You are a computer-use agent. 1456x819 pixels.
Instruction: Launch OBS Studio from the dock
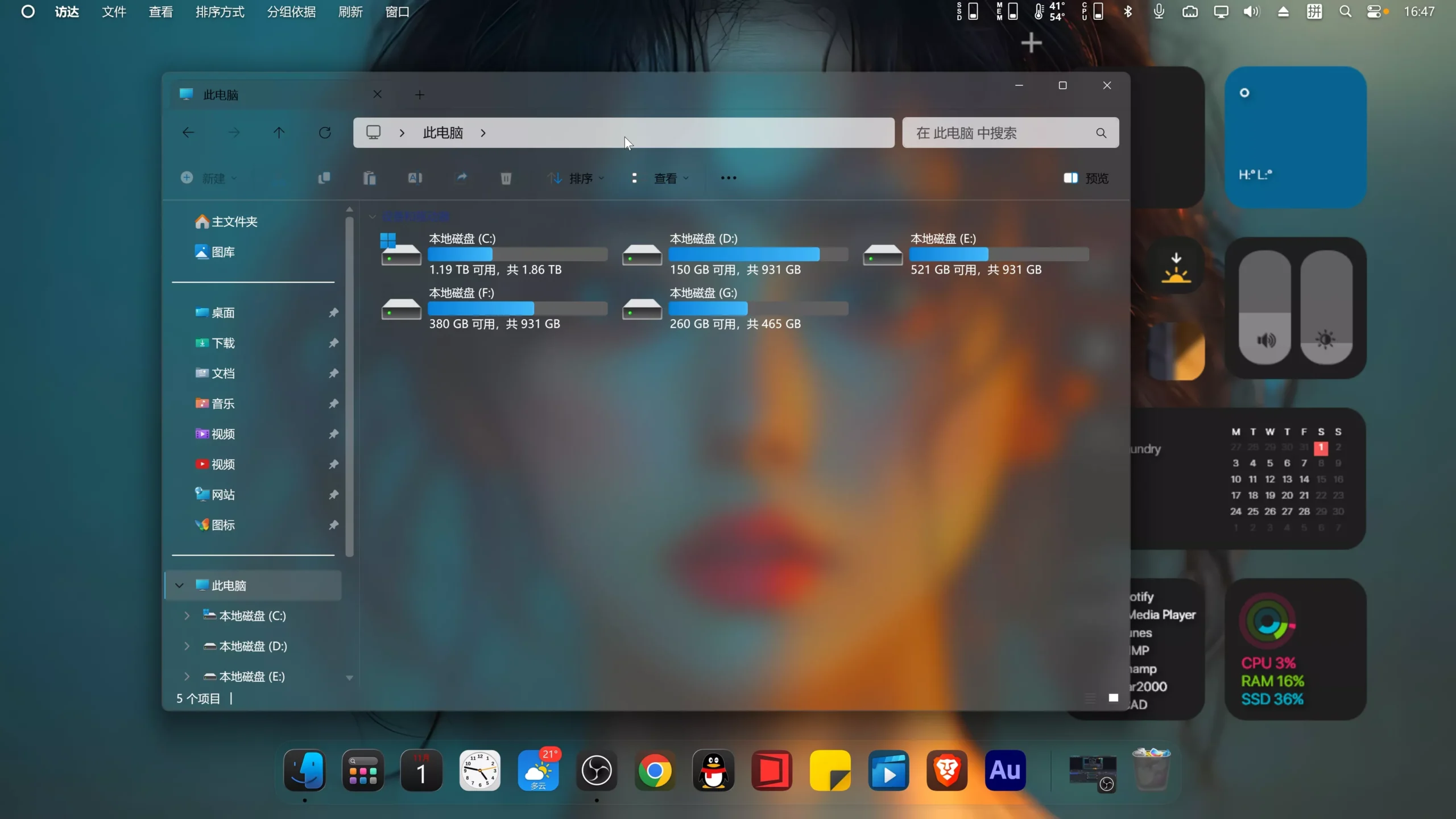pyautogui.click(x=595, y=771)
